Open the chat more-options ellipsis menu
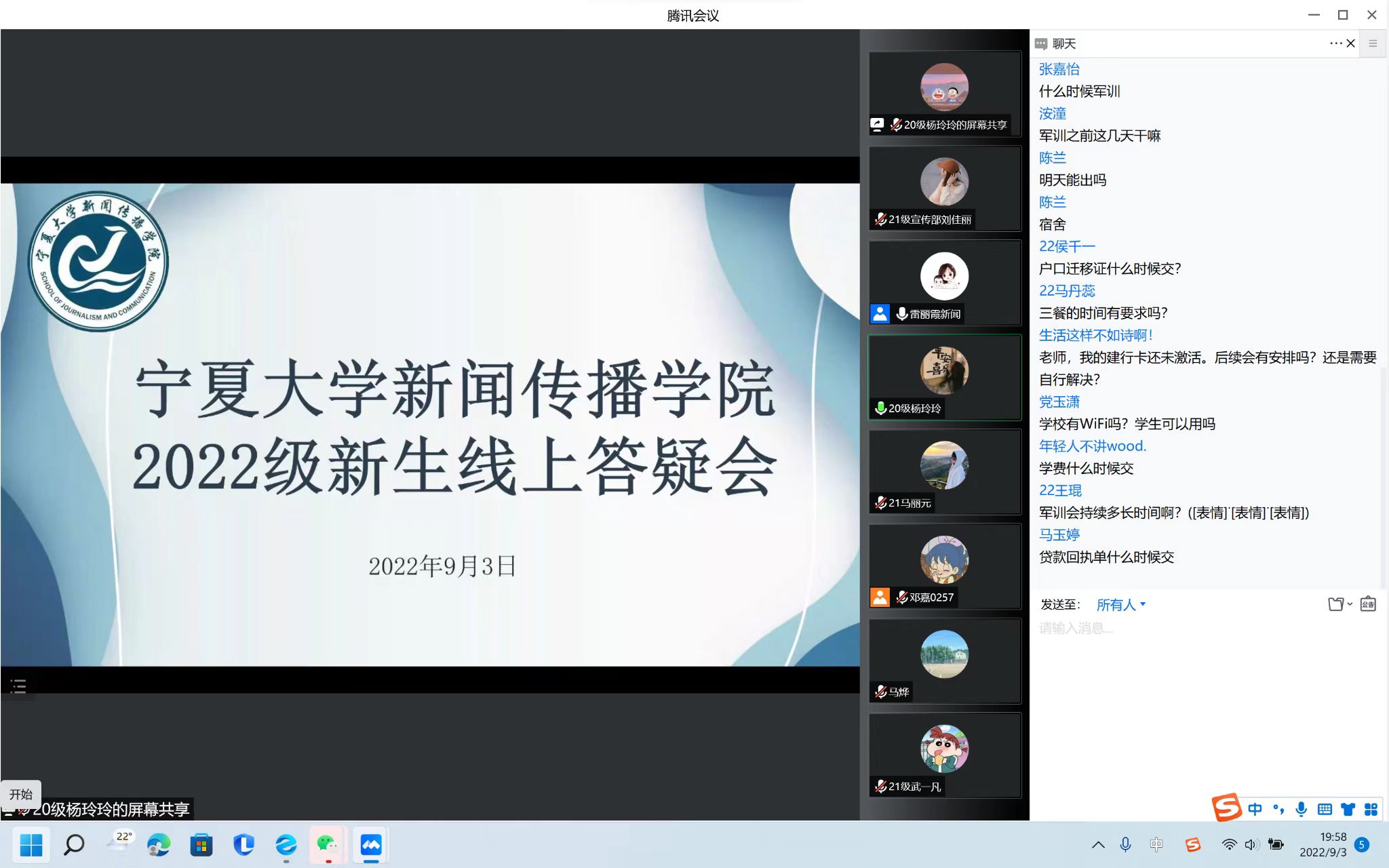The width and height of the screenshot is (1389, 868). tap(1335, 43)
